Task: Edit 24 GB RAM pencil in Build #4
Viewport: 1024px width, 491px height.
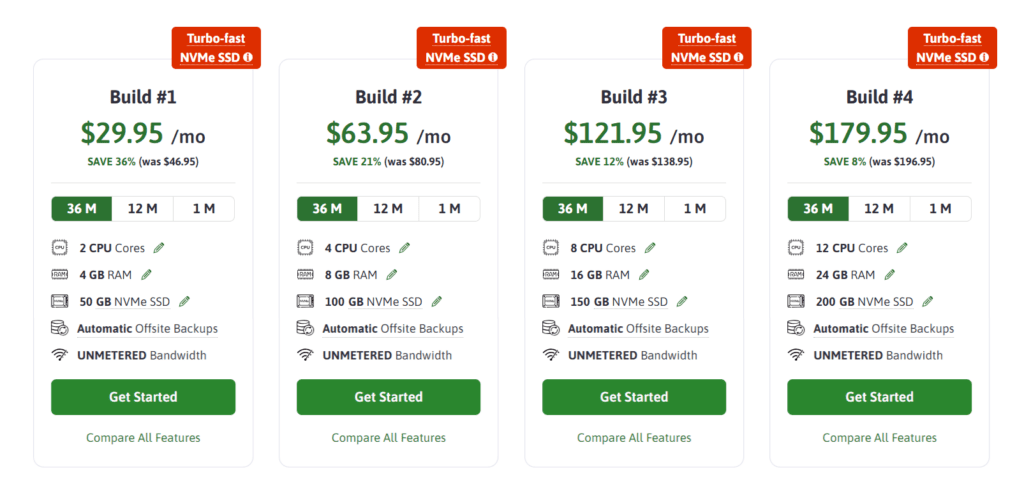Action: 889,275
